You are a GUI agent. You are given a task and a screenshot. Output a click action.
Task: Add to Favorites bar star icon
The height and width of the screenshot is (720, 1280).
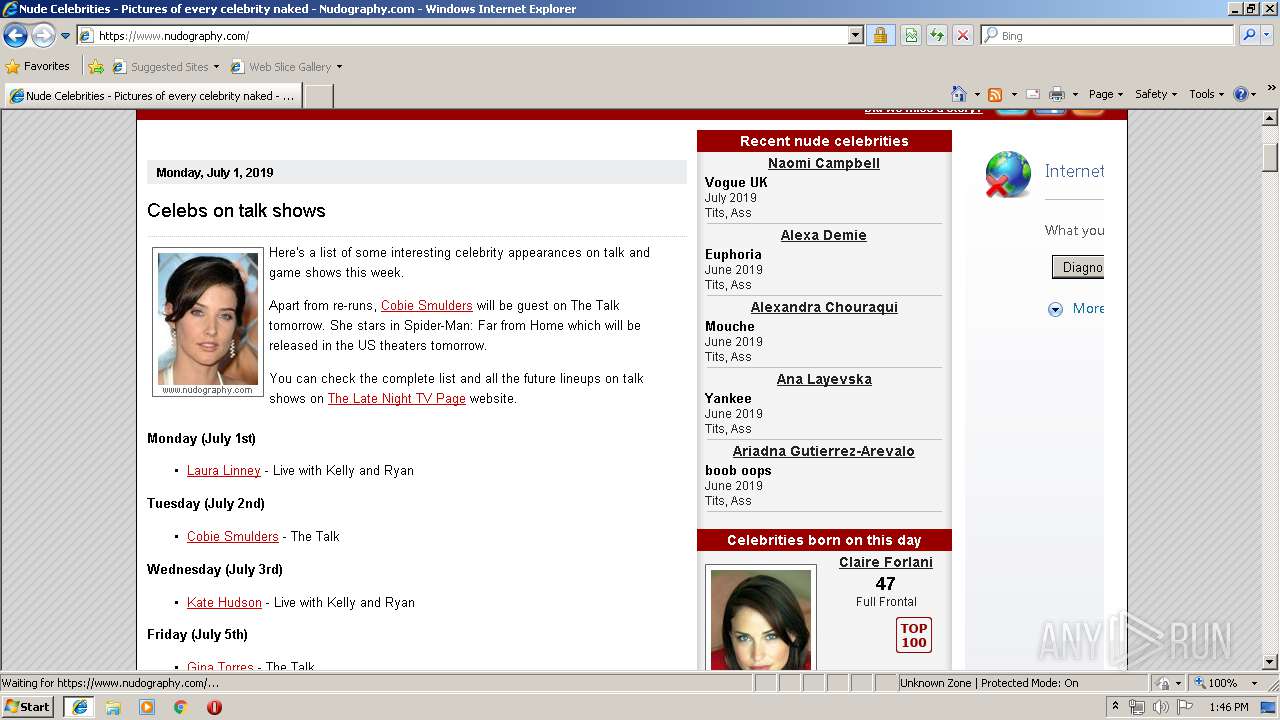click(x=95, y=67)
